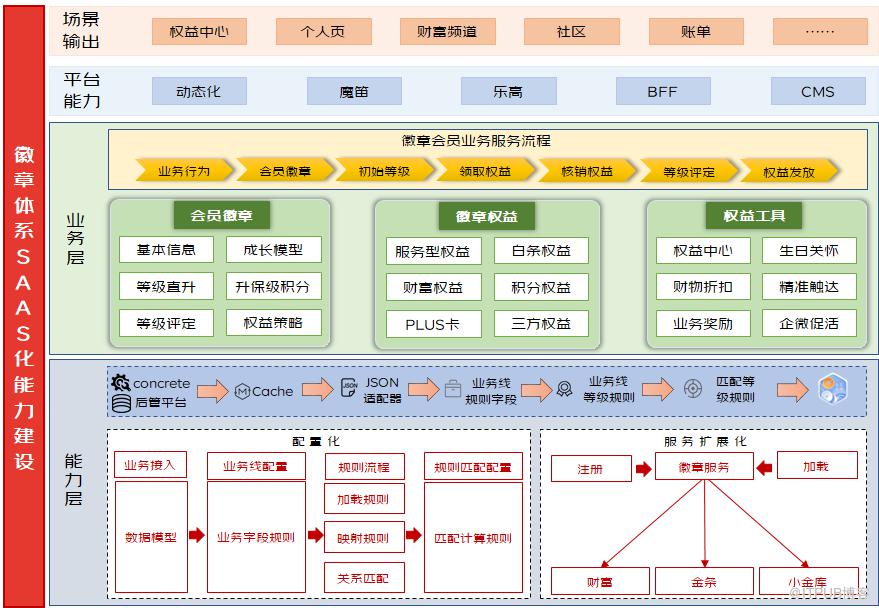Click the 加载规则 red box
879x608 pixels.
[x=364, y=499]
